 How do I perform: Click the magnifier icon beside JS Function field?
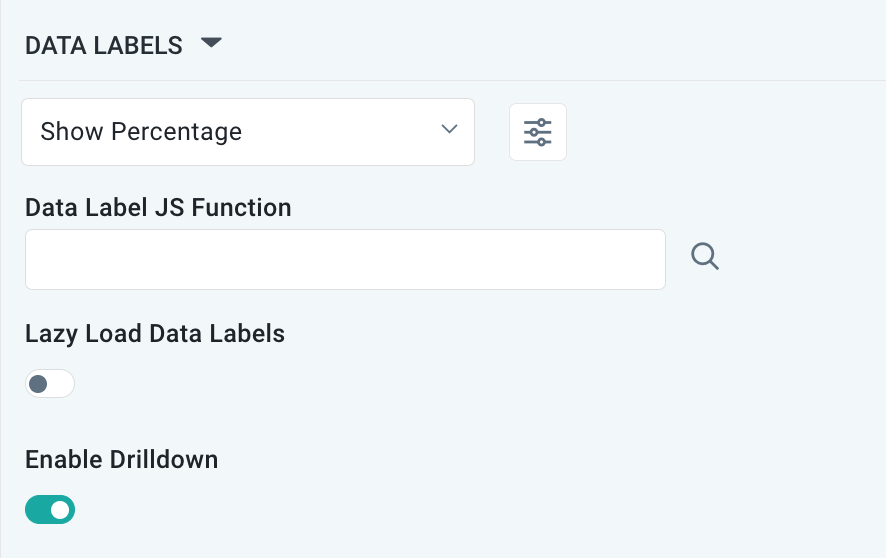705,258
